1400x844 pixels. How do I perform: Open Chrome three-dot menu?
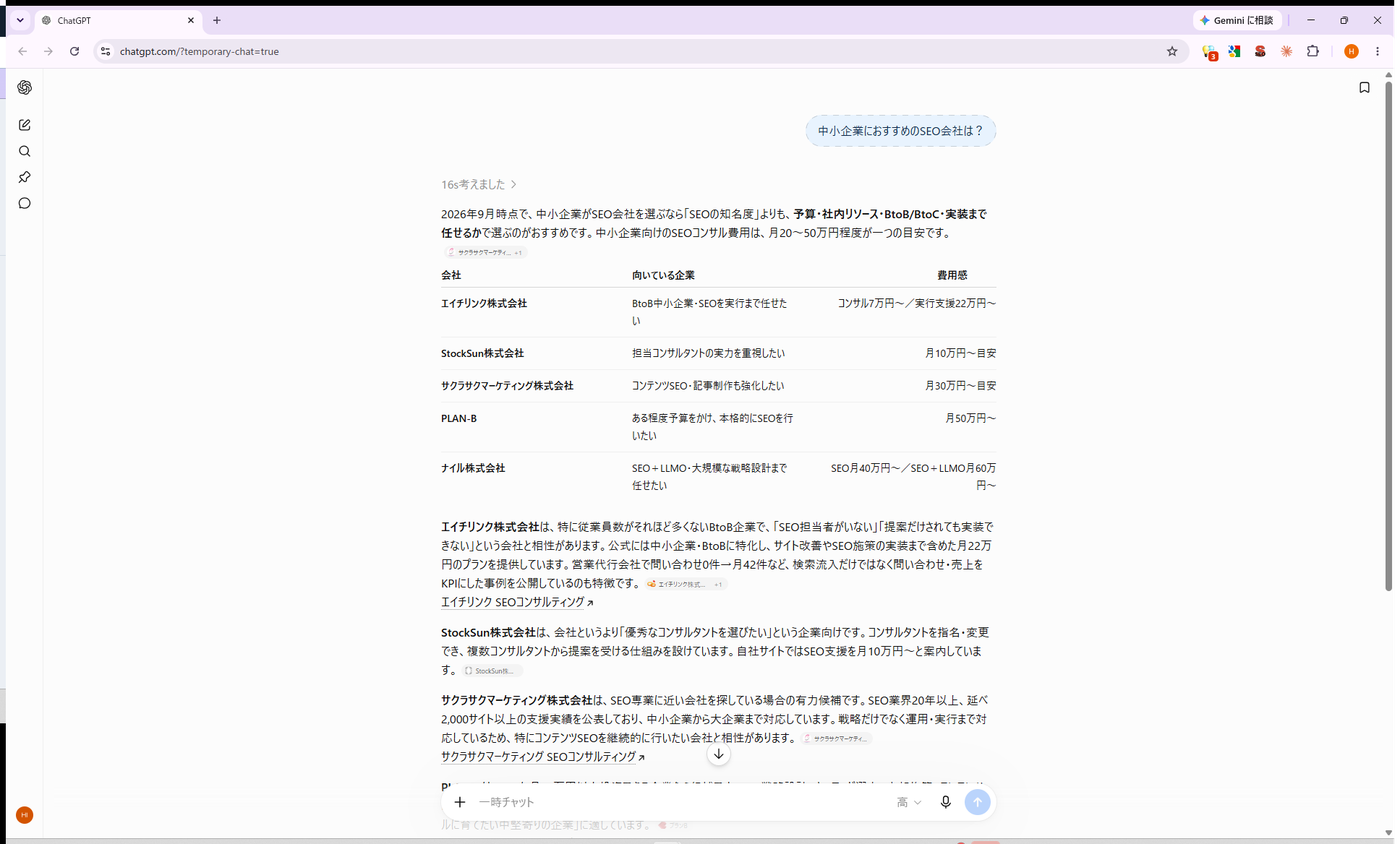click(1377, 51)
